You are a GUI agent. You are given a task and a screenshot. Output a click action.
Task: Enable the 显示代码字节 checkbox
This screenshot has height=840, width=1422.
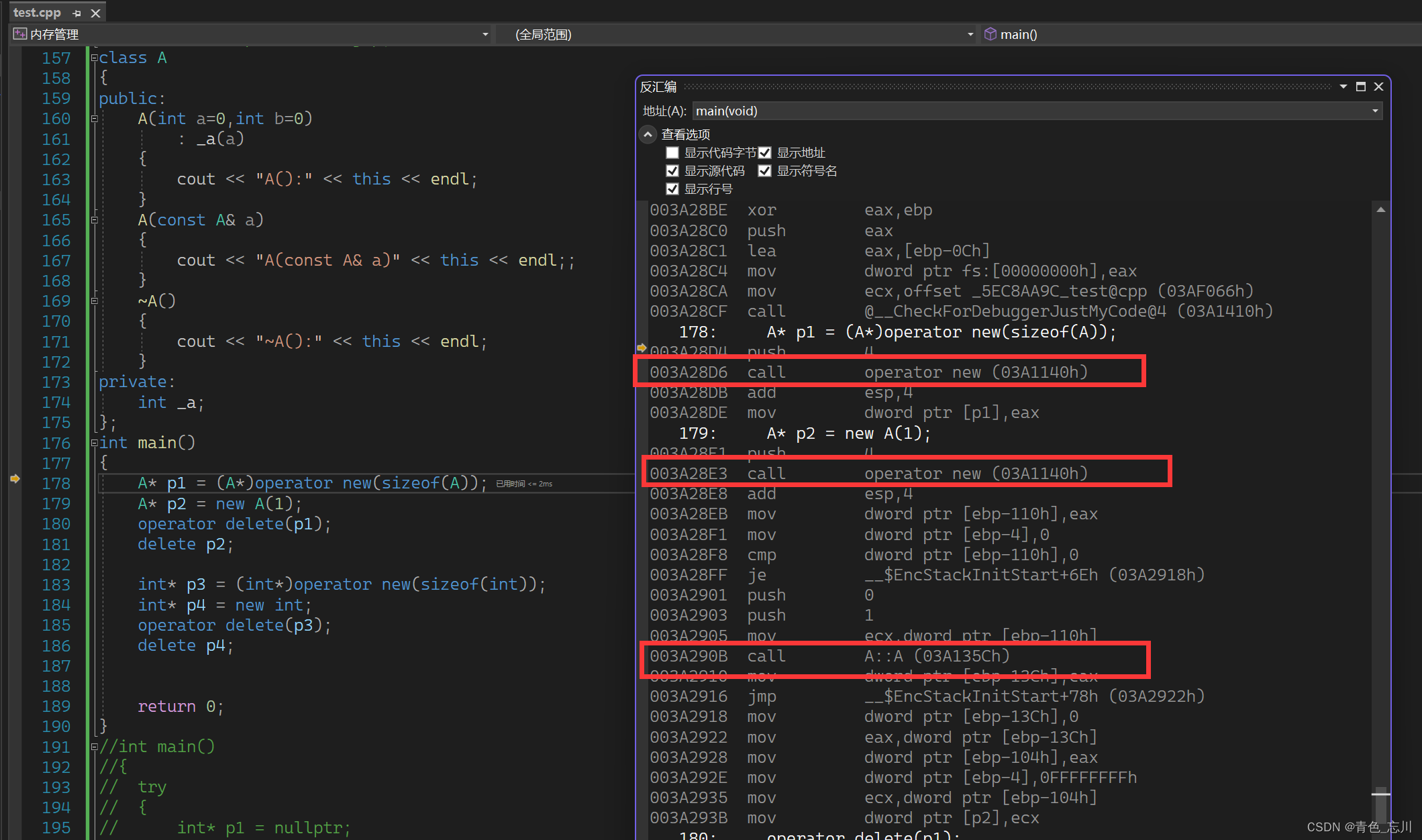(672, 153)
